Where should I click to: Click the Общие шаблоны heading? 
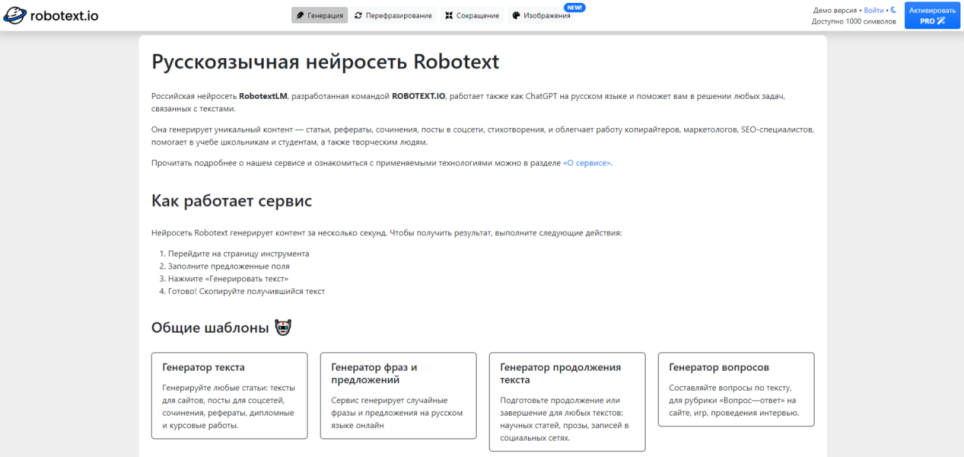pos(210,328)
